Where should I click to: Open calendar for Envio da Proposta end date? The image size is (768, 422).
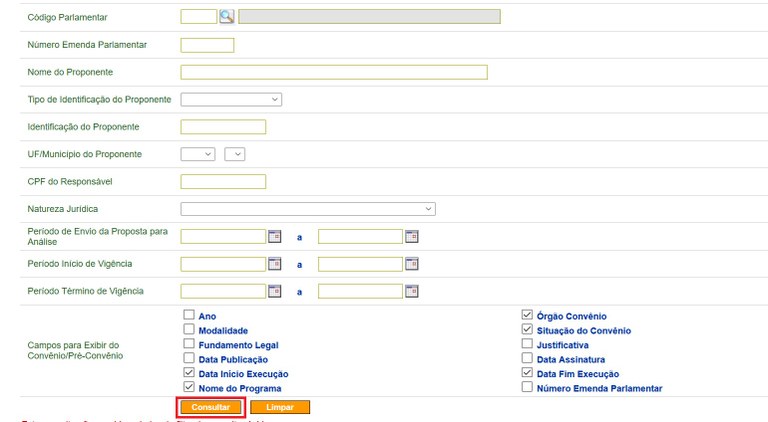[412, 236]
